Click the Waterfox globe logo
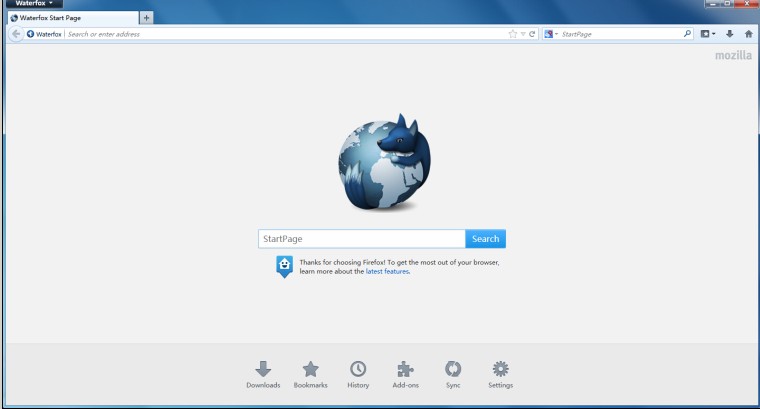The height and width of the screenshot is (409, 760). coord(384,161)
